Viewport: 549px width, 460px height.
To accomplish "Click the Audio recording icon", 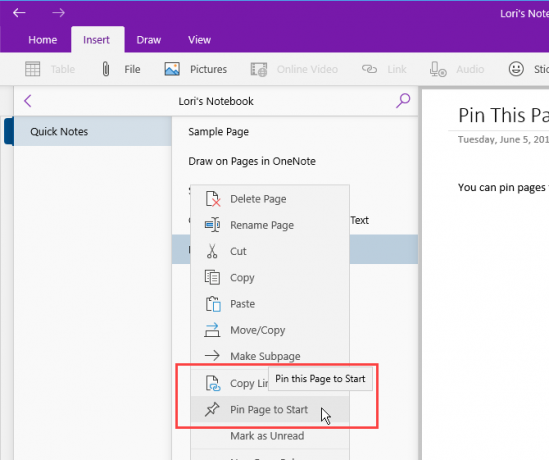I will (x=438, y=69).
